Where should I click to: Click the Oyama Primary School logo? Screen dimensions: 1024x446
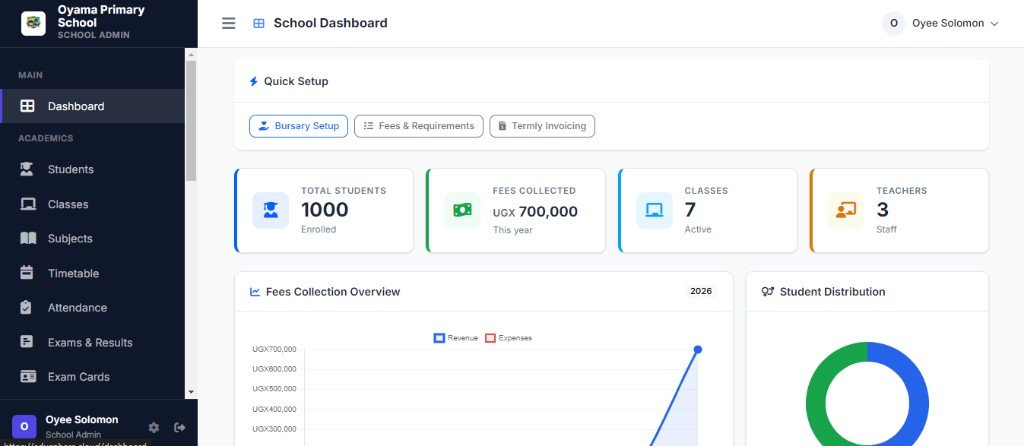pyautogui.click(x=33, y=24)
